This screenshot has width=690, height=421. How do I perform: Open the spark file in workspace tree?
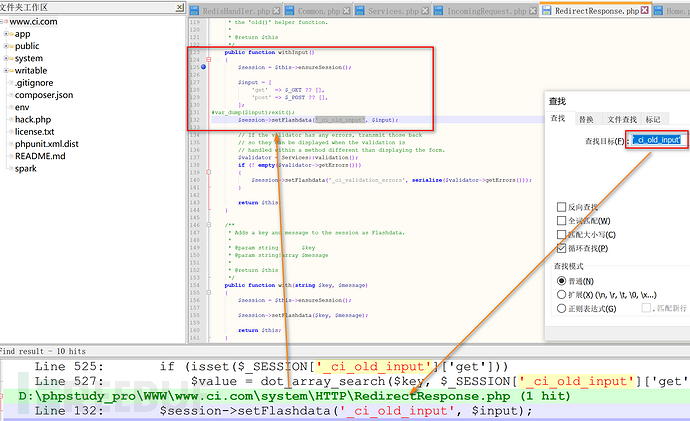[26, 168]
